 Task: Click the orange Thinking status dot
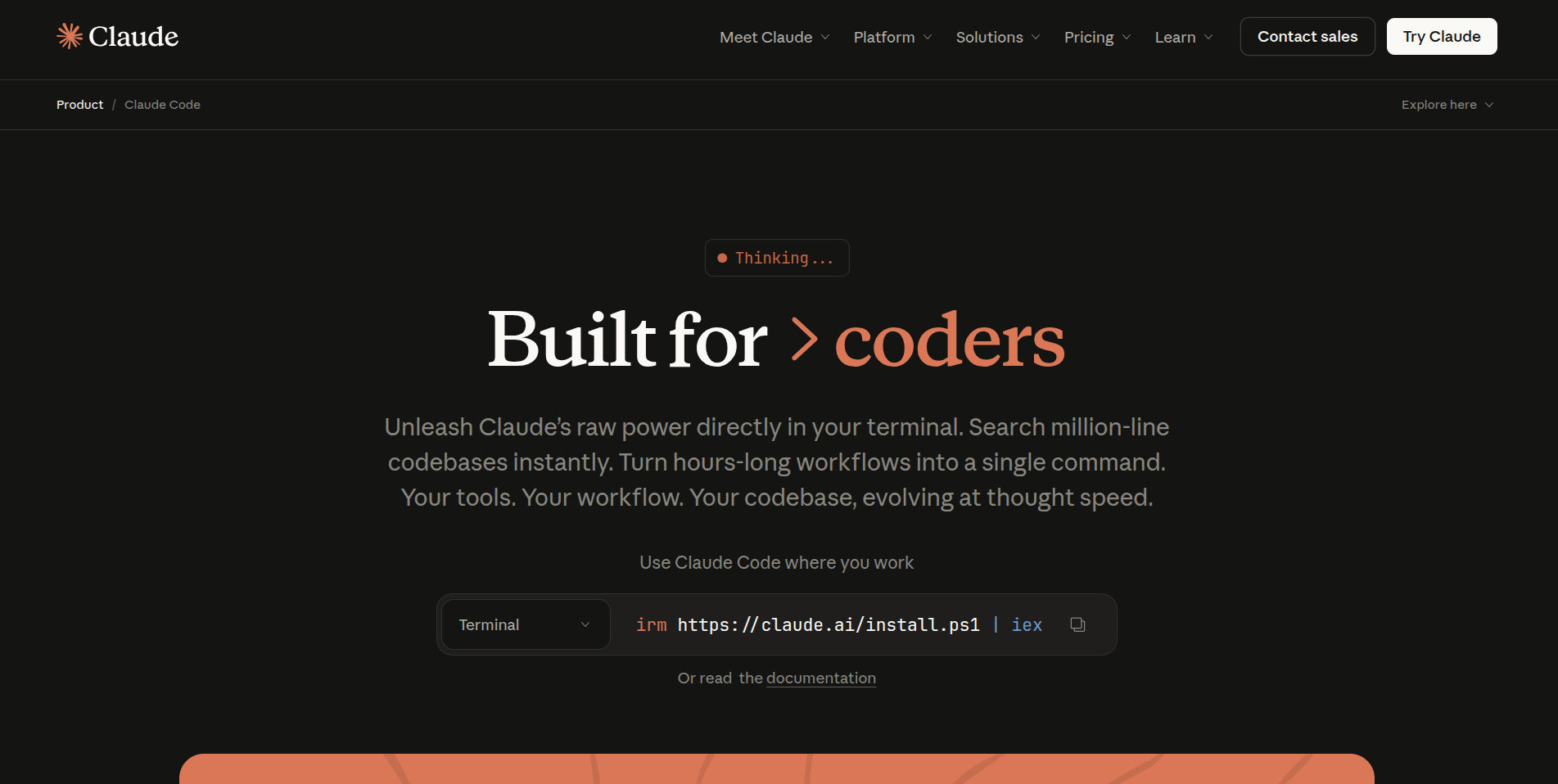[x=722, y=259]
